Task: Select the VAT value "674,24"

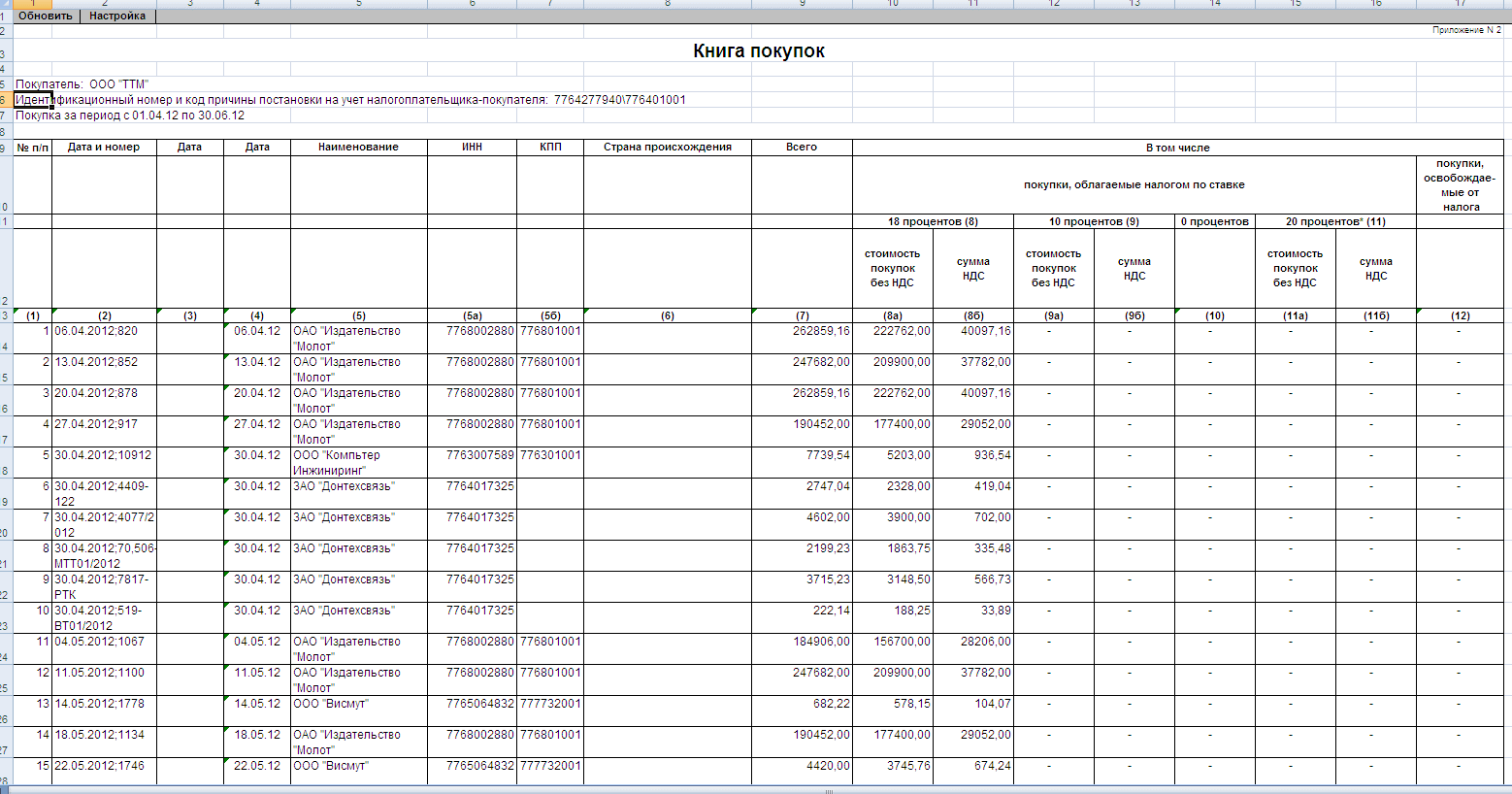Action: [972, 772]
